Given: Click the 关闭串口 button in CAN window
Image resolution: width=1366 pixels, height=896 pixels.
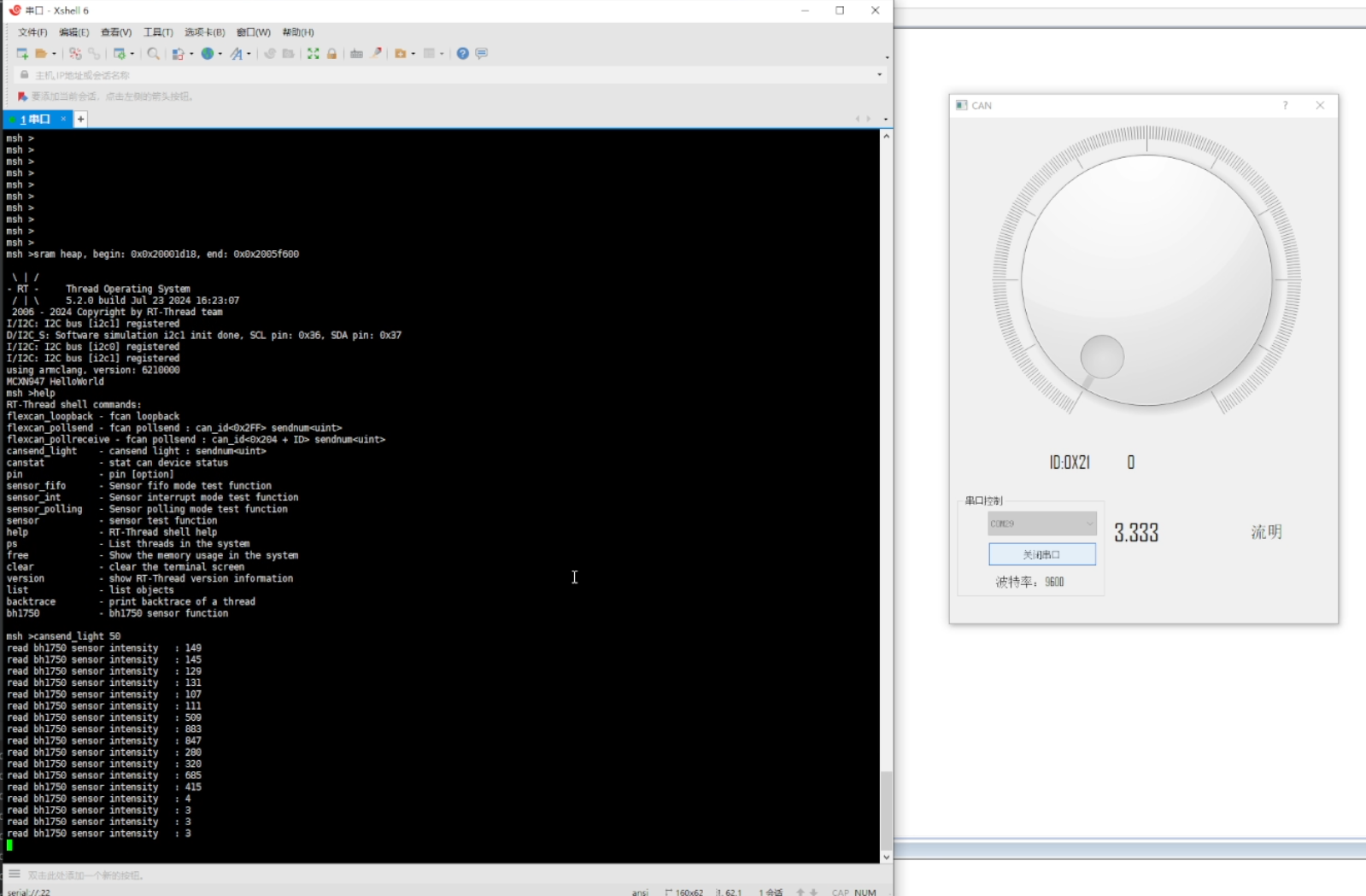Looking at the screenshot, I should 1041,554.
